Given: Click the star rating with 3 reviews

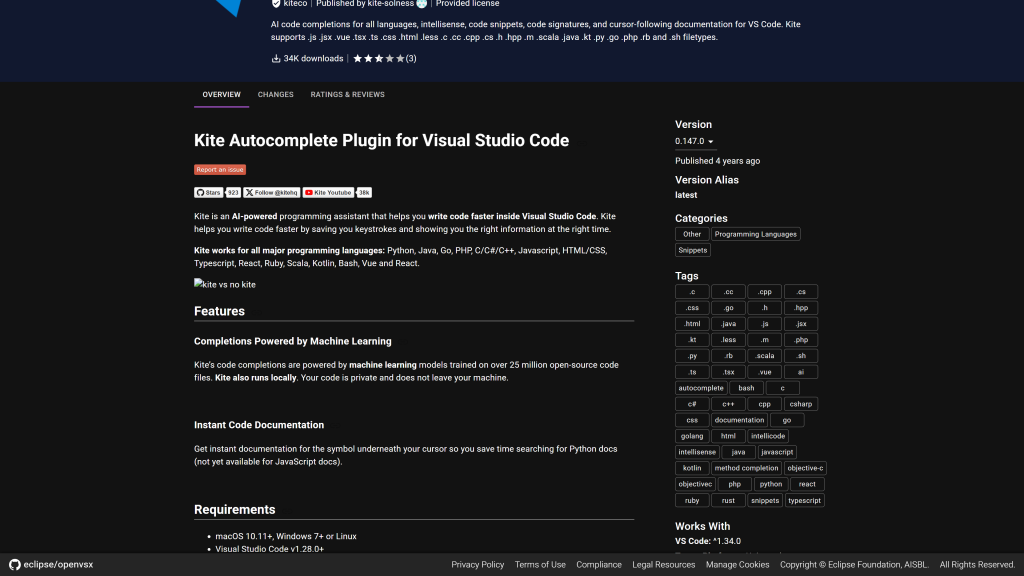Looking at the screenshot, I should tap(385, 59).
